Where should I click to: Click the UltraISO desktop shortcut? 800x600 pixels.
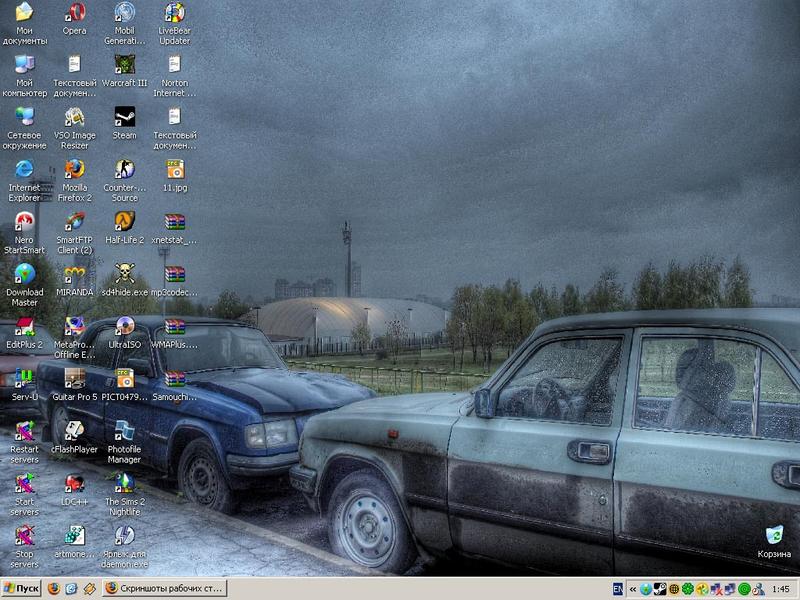[124, 327]
